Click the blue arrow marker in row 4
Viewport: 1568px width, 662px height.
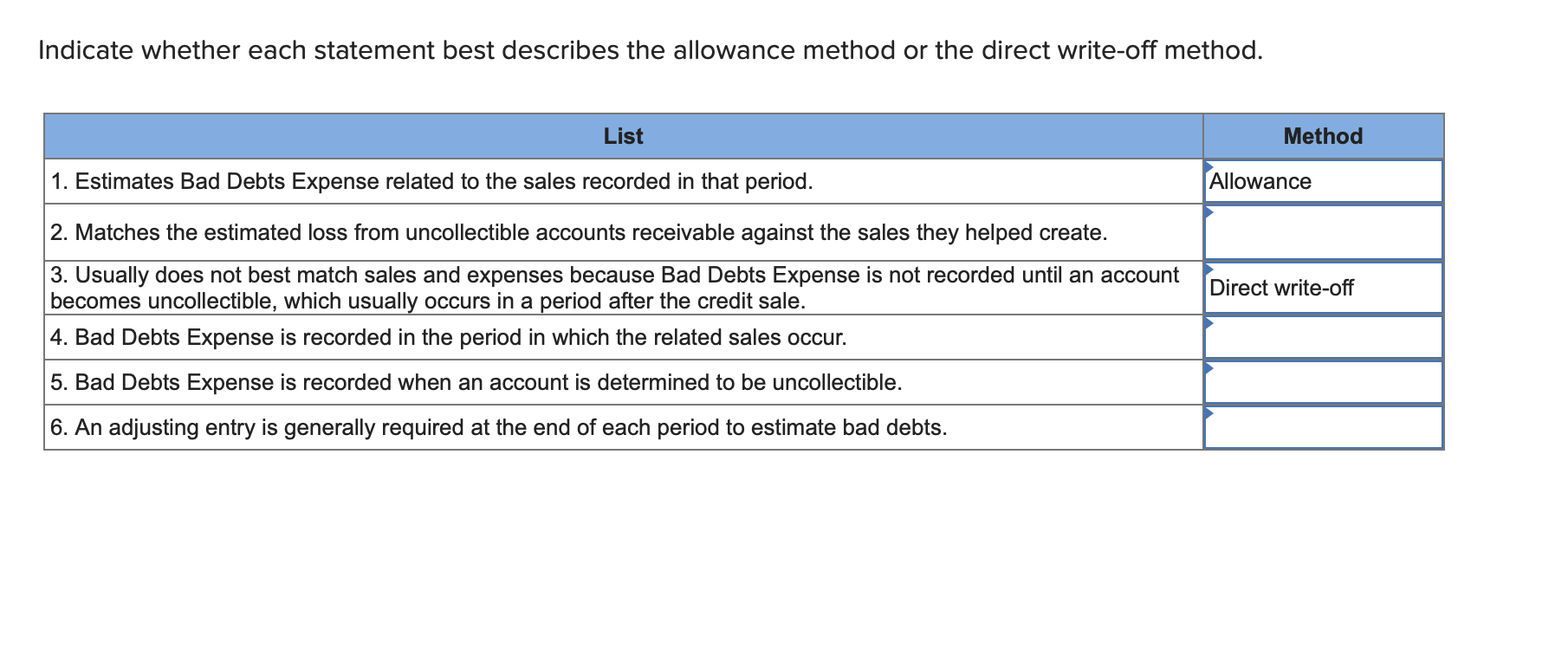tap(1208, 322)
